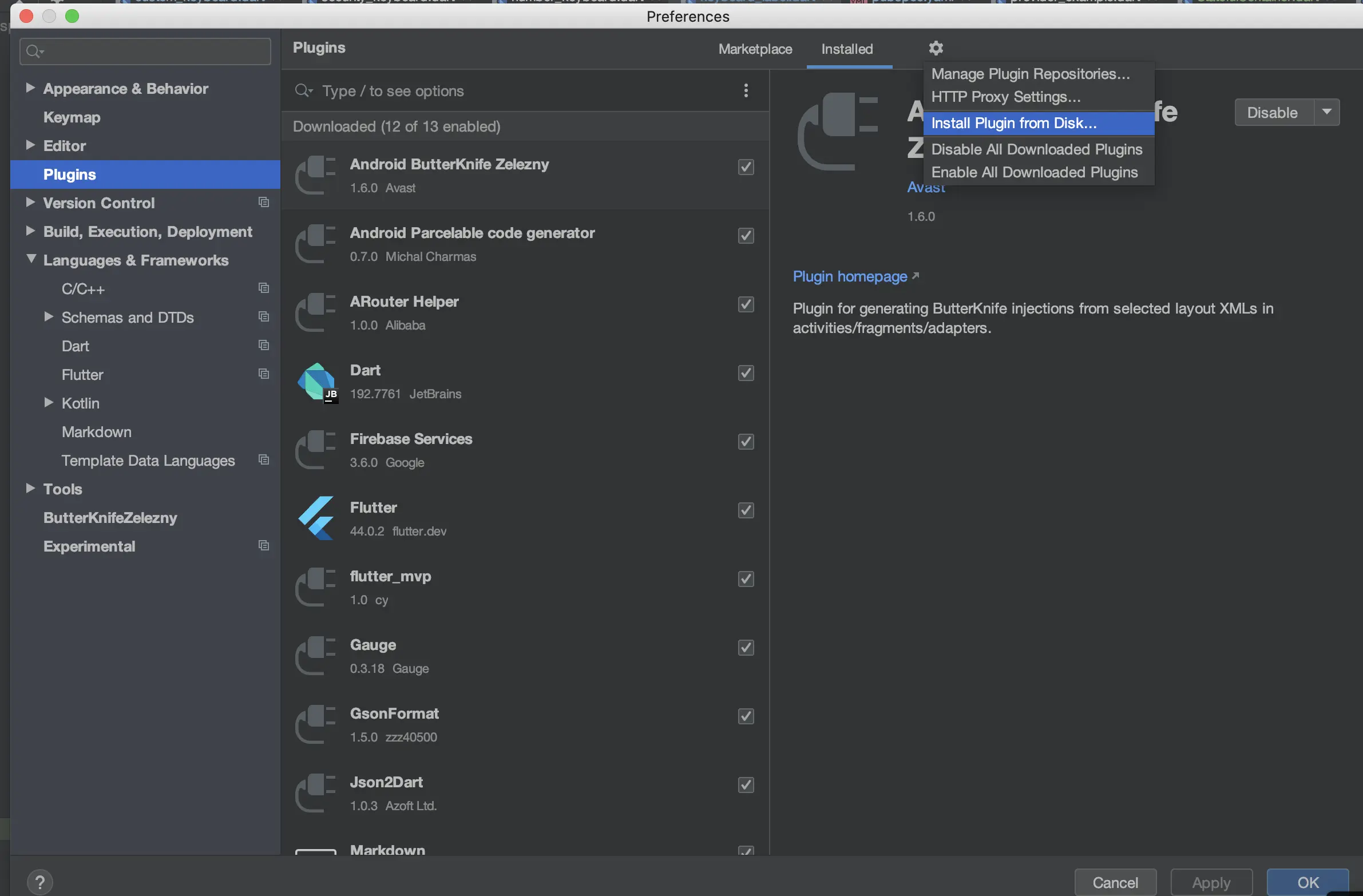Click the plugin search field
Viewport: 1363px width, 896px height.
[x=516, y=91]
